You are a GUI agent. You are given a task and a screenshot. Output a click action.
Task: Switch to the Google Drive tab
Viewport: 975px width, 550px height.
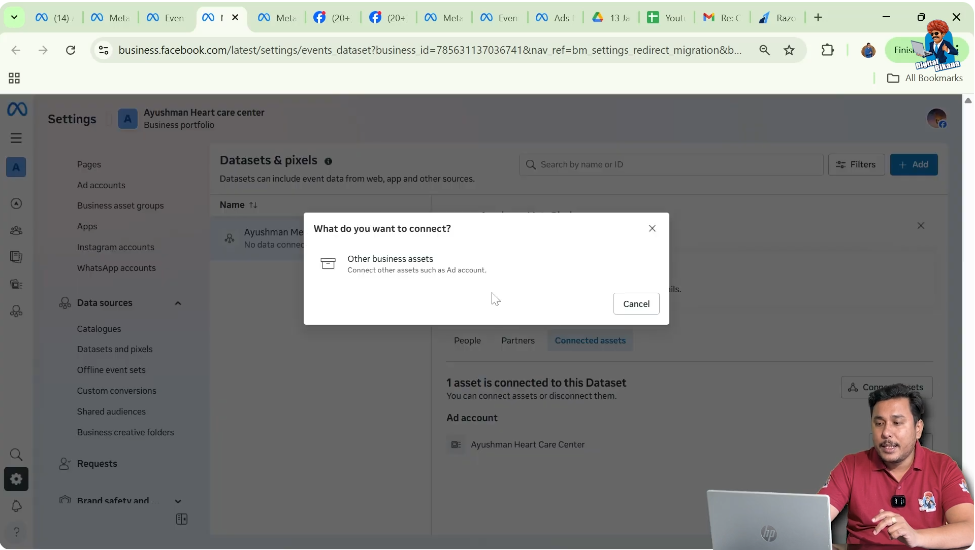611,17
